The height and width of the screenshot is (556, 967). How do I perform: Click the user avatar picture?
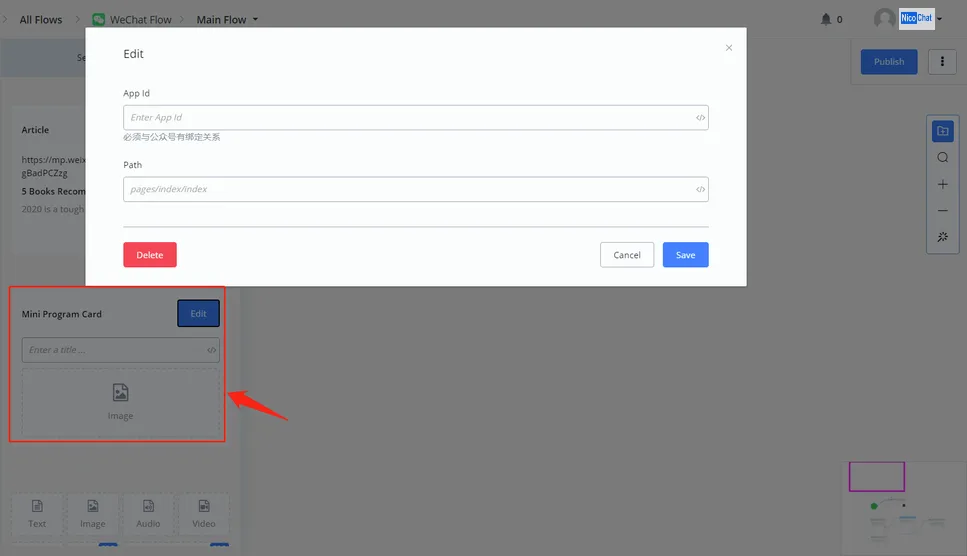[x=884, y=18]
